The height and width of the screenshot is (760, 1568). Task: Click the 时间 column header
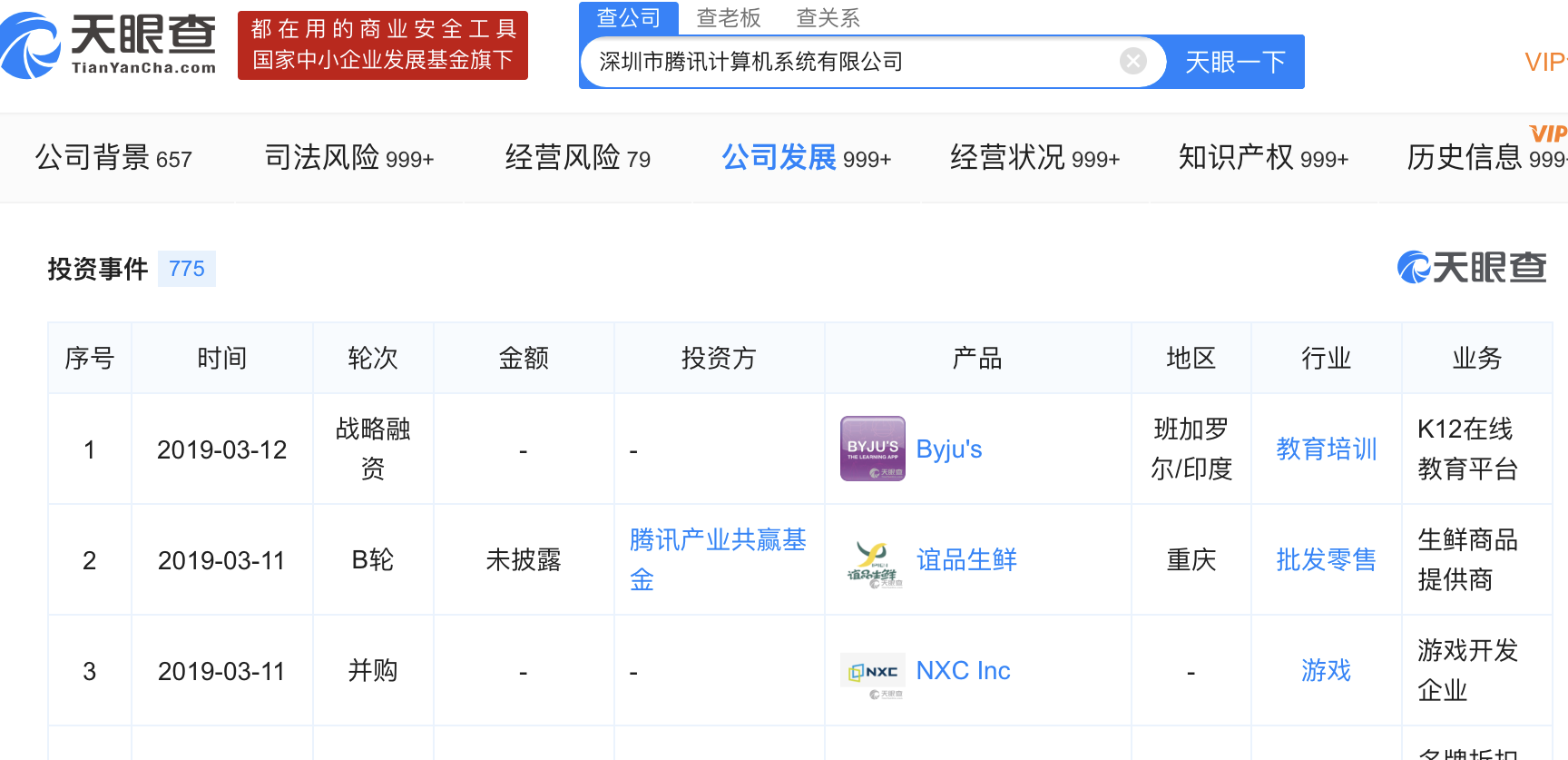tap(222, 358)
